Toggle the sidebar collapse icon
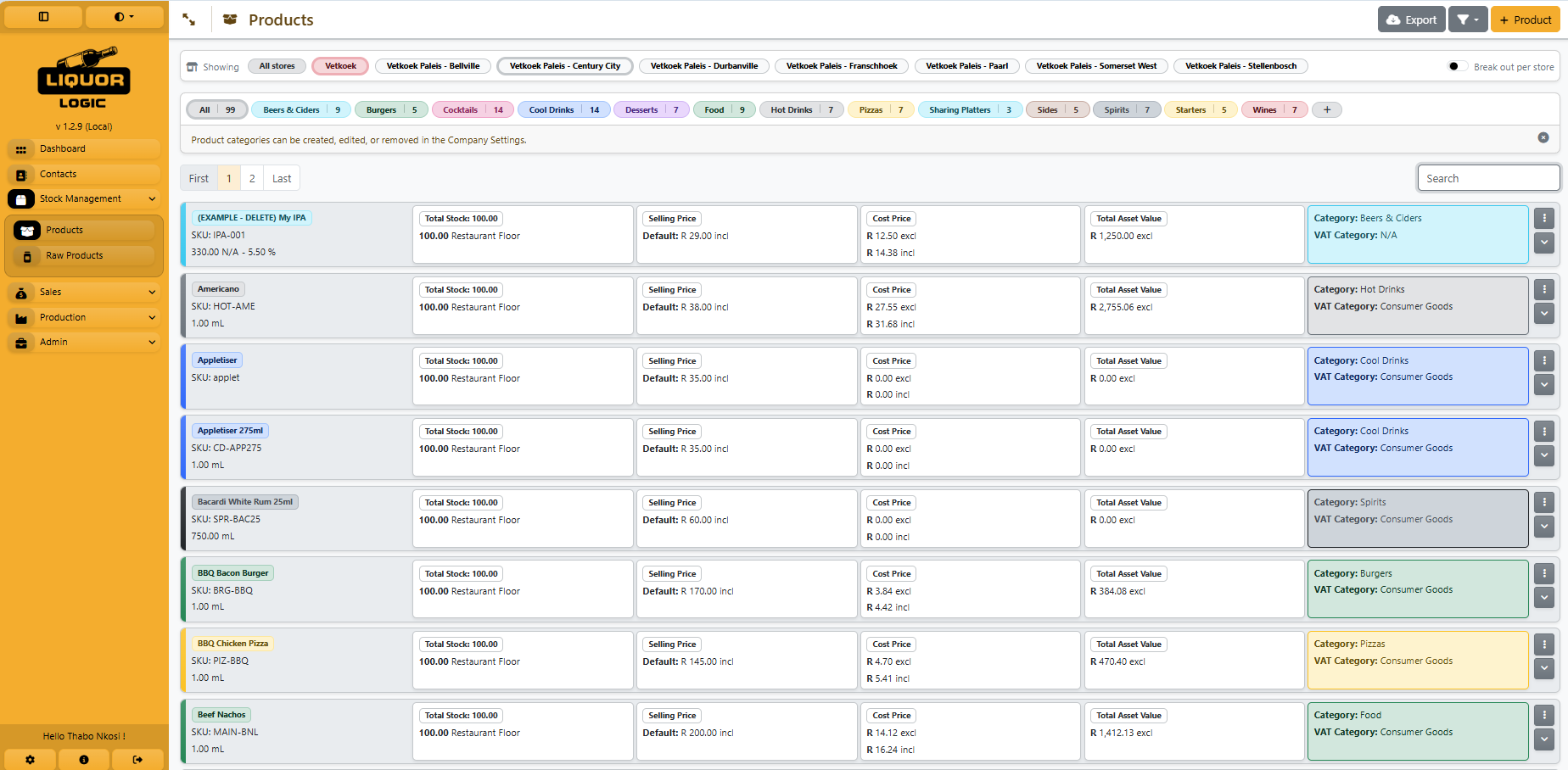The image size is (1568, 770). (x=43, y=17)
